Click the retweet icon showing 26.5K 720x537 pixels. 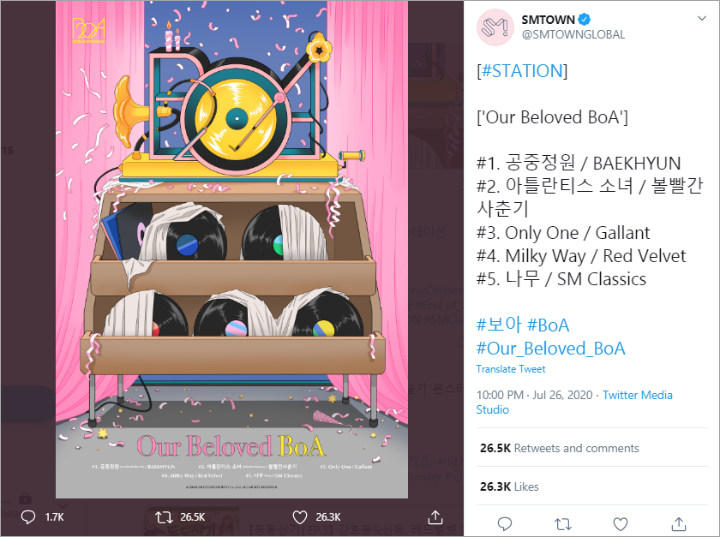coord(163,517)
